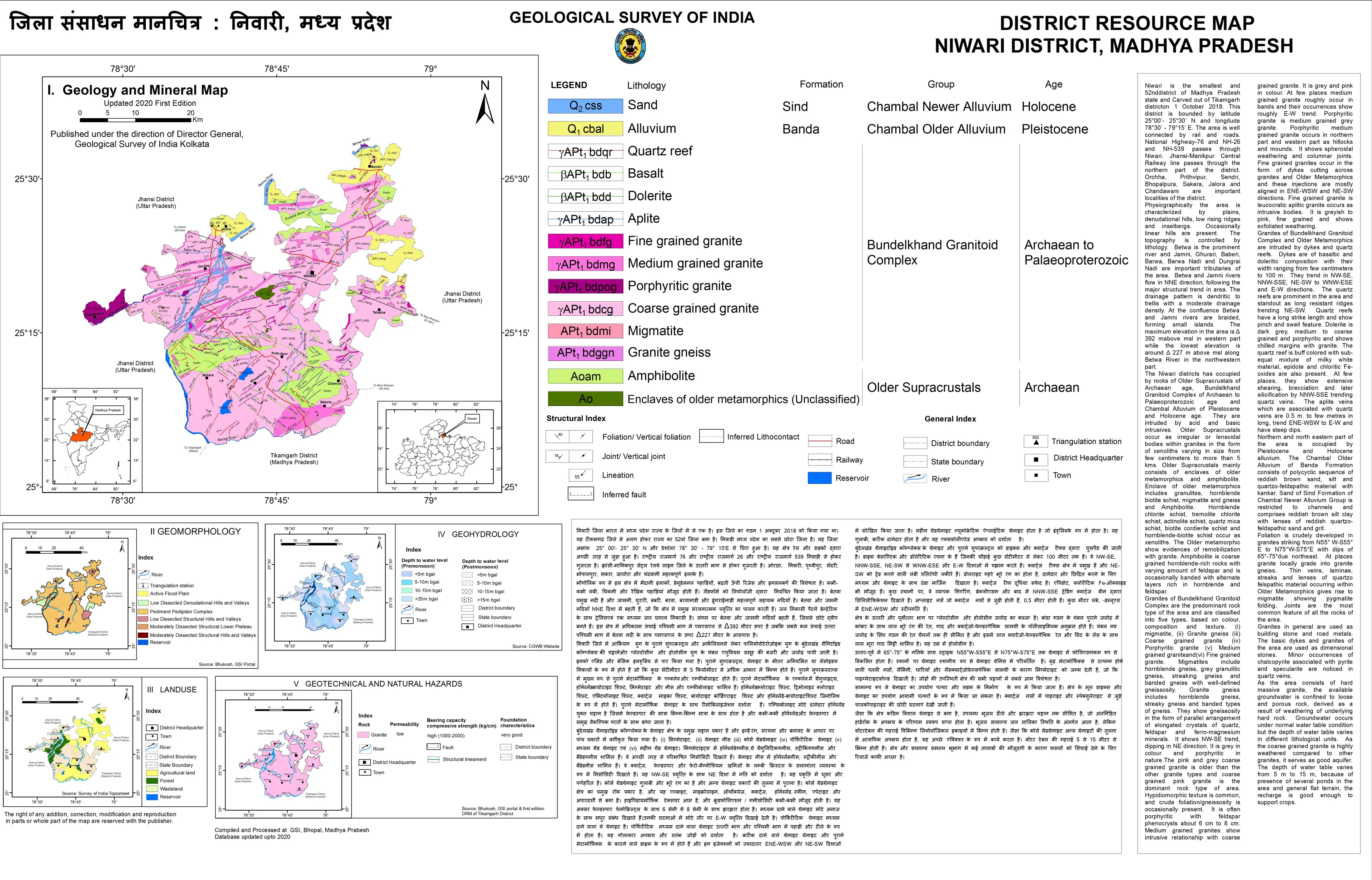Screen dimensions: 1372x880
Task: Select the Active Flood Plain swatch
Action: (x=143, y=594)
